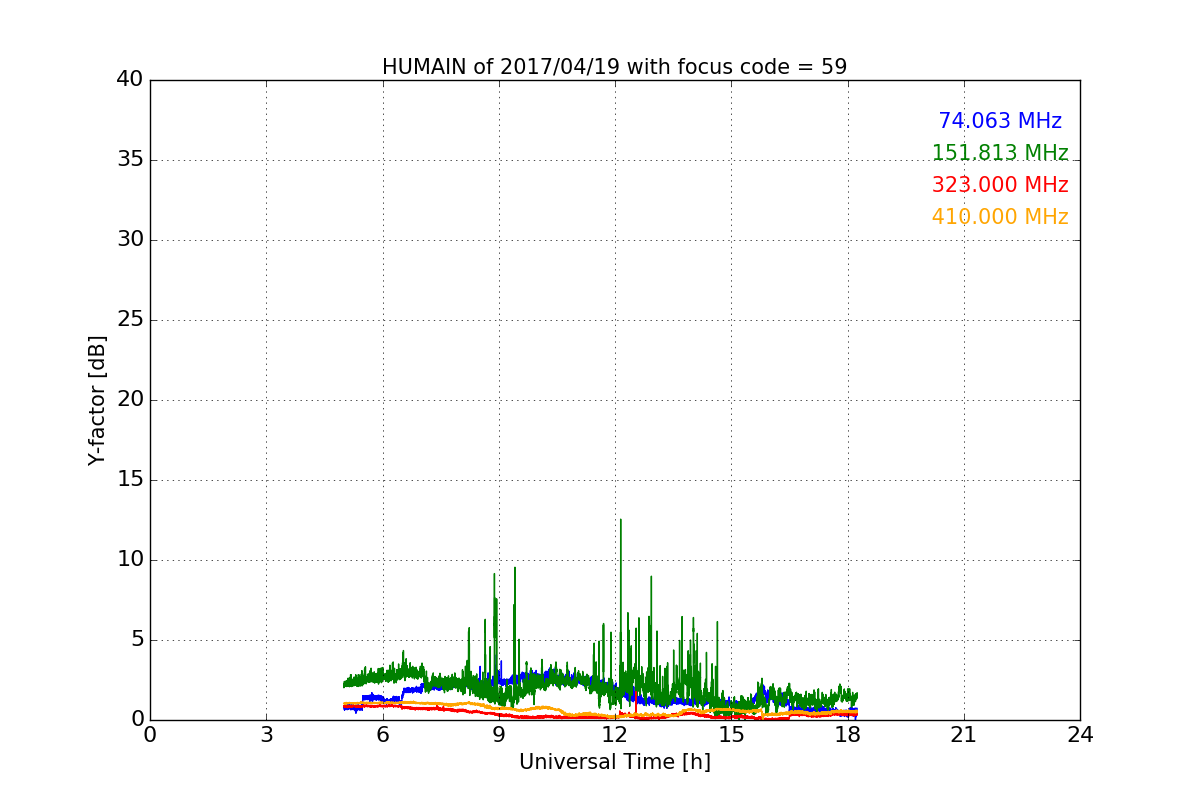Image resolution: width=1200 pixels, height=800 pixels.
Task: Click y-axis tick label 25
Action: pyautogui.click(x=130, y=320)
